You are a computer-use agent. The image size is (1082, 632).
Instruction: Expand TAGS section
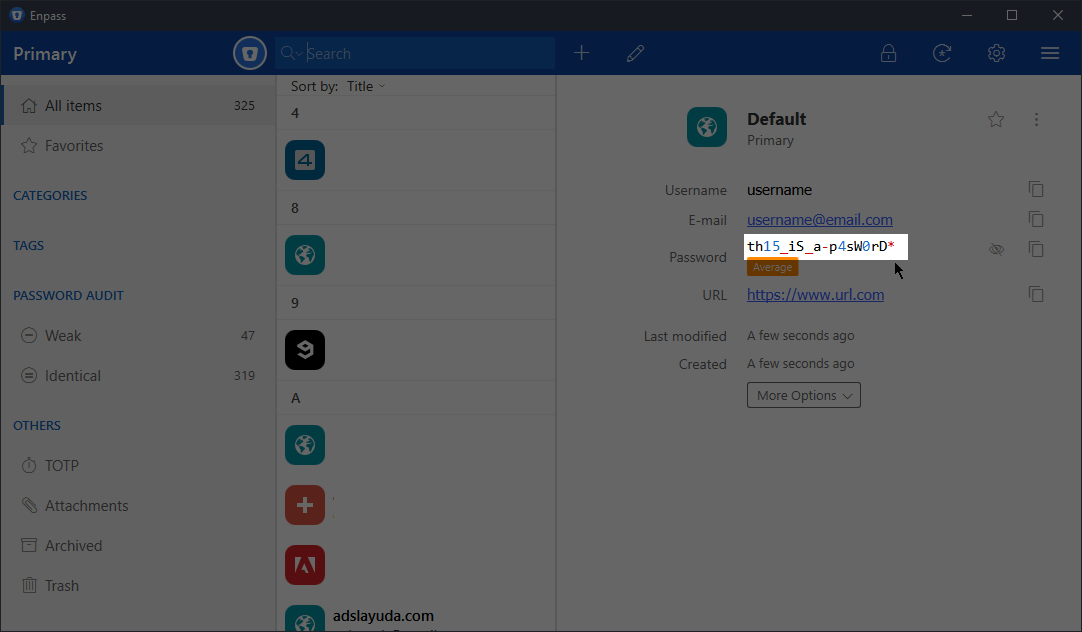(28, 246)
